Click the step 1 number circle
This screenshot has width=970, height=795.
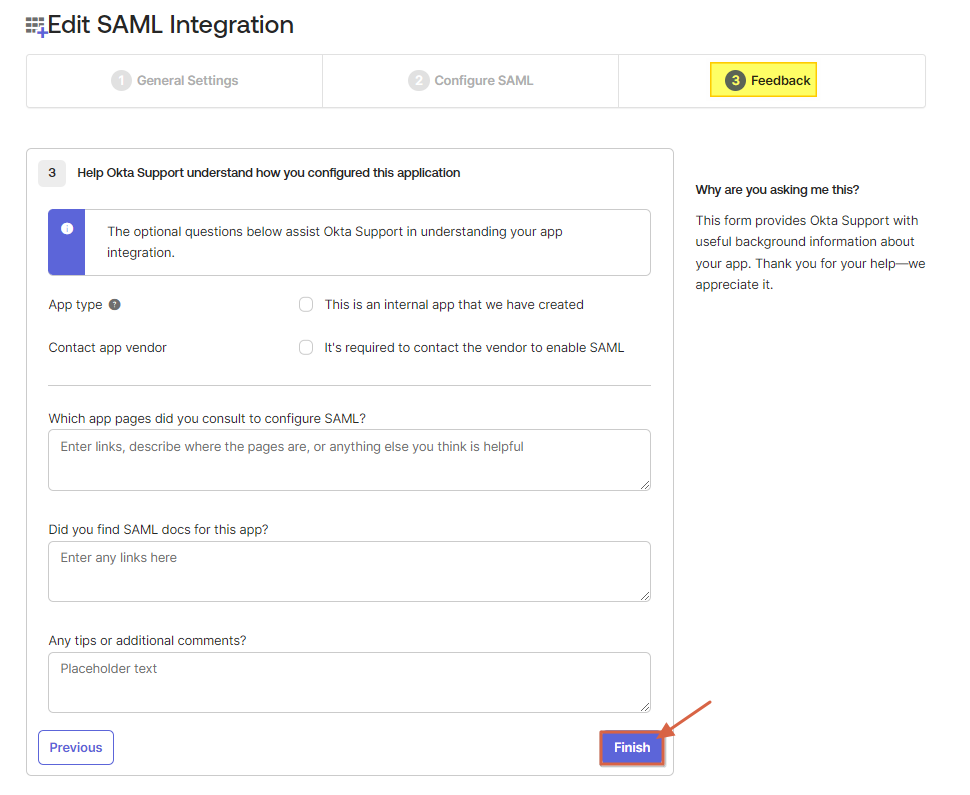click(121, 81)
